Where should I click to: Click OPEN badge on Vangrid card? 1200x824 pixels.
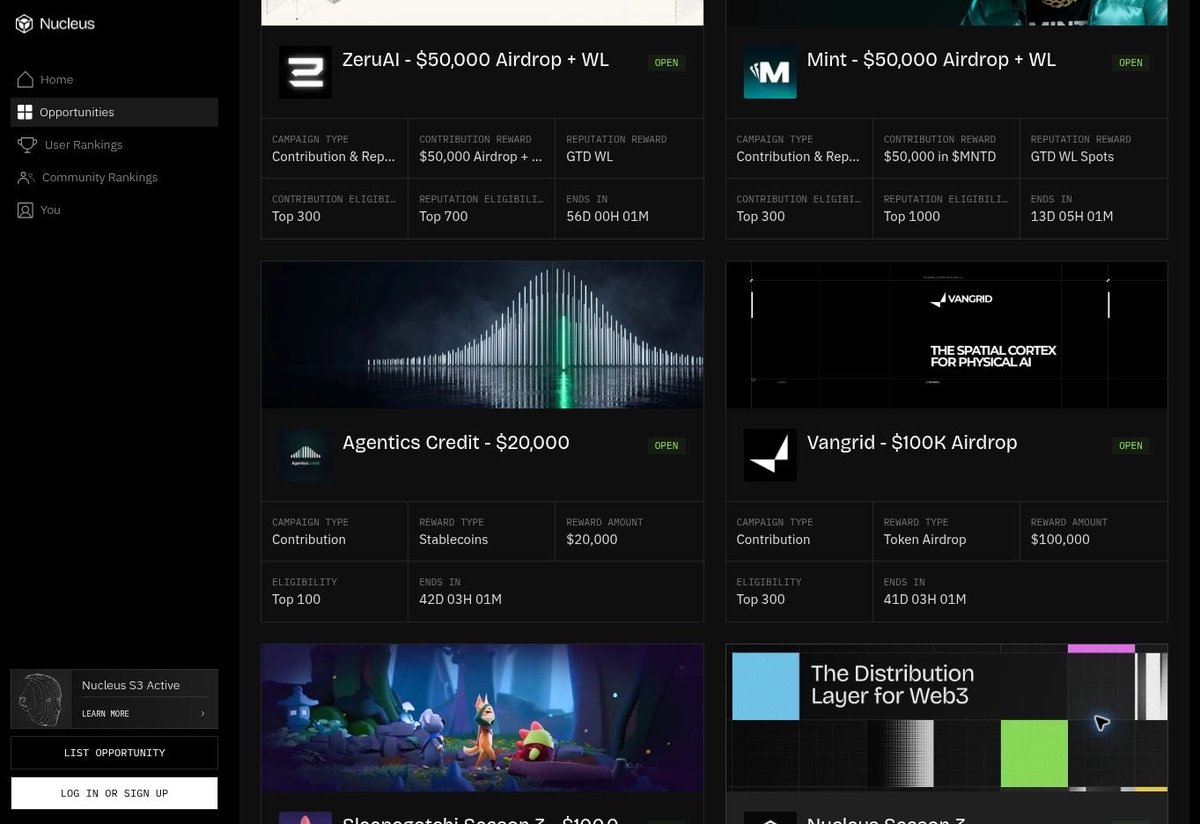pos(1131,446)
